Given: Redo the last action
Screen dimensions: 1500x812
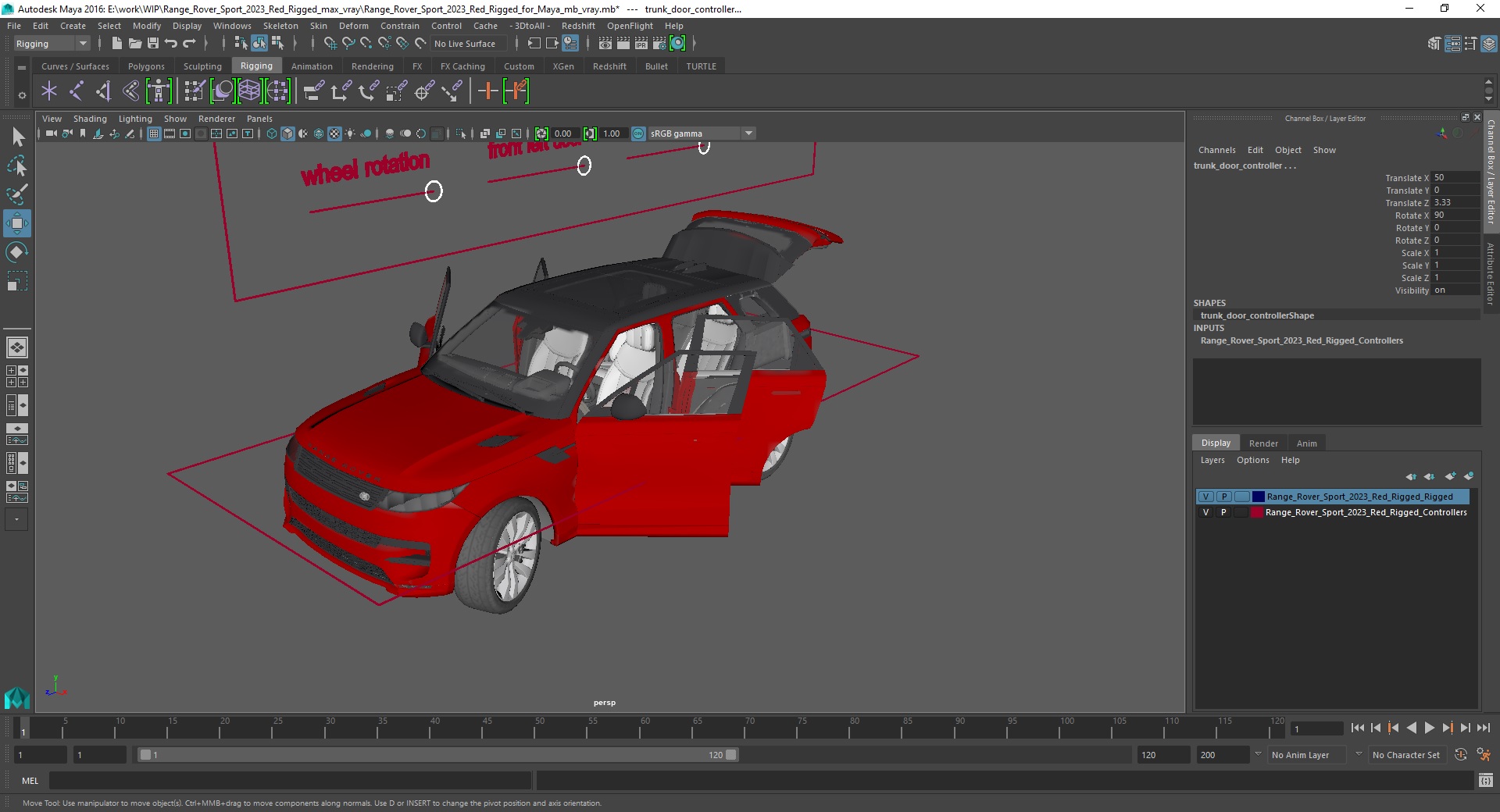Looking at the screenshot, I should tap(189, 44).
